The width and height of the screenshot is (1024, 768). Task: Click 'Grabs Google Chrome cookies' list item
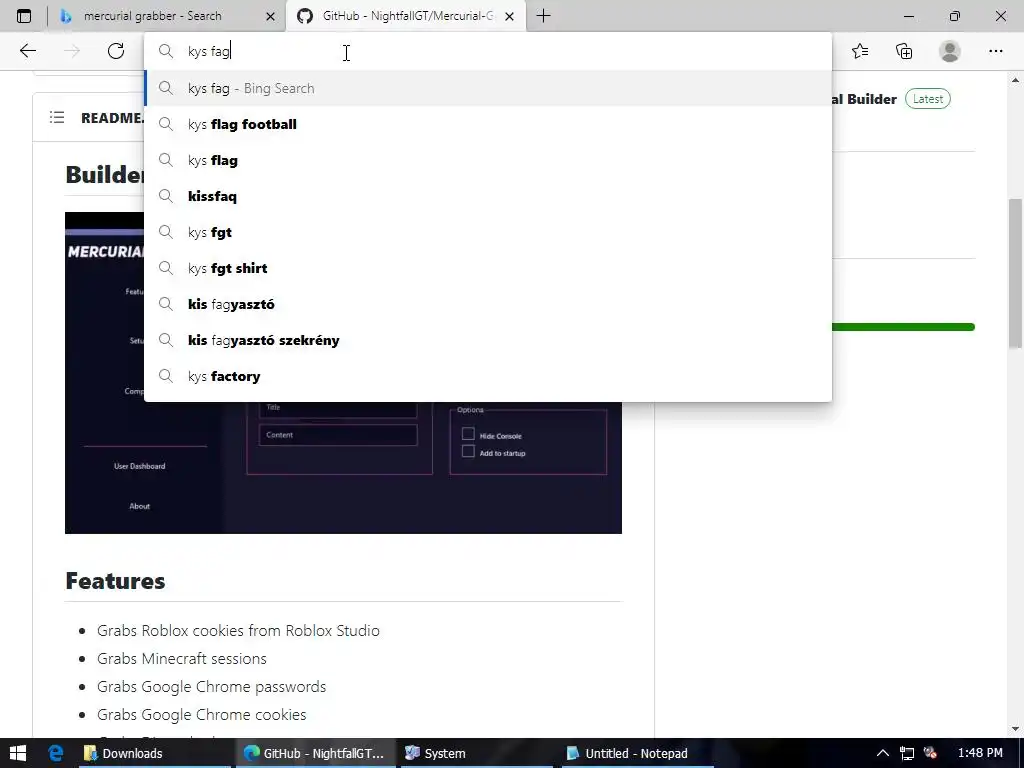pos(201,715)
